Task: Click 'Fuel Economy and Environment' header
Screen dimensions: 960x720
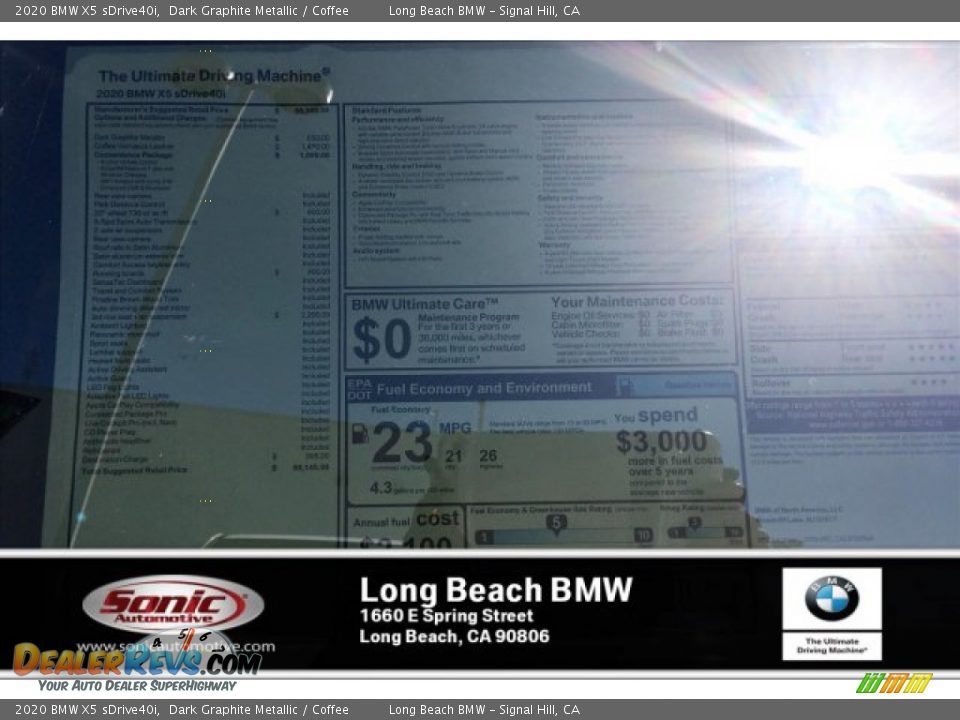Action: pos(484,388)
